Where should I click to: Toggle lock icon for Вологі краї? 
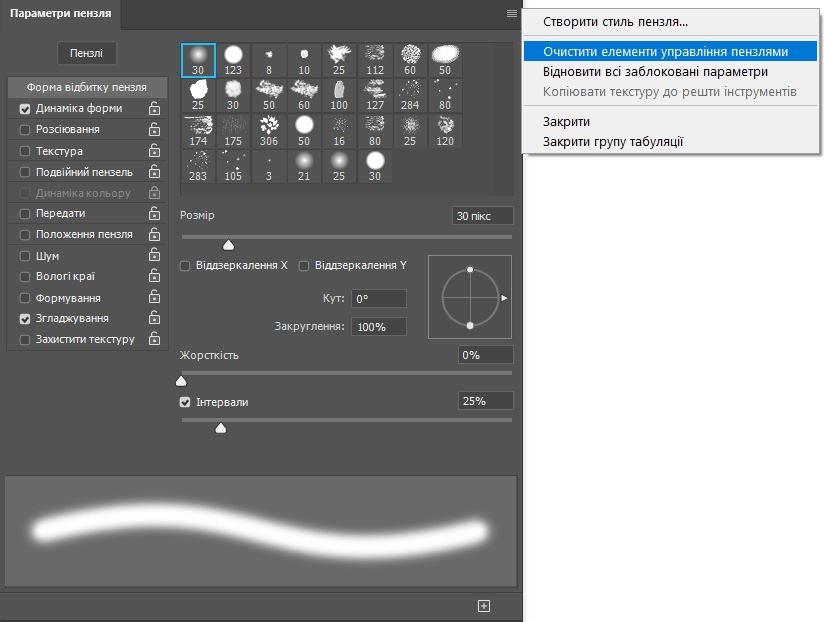click(154, 276)
